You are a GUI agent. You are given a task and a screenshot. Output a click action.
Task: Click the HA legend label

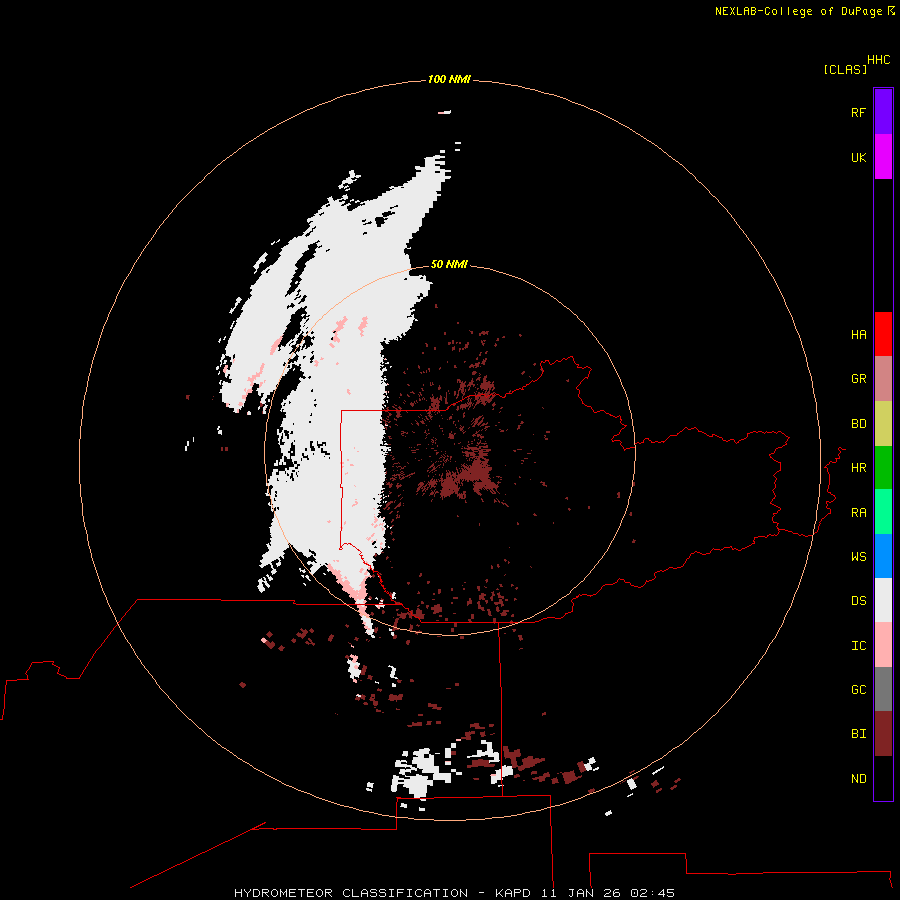point(859,335)
